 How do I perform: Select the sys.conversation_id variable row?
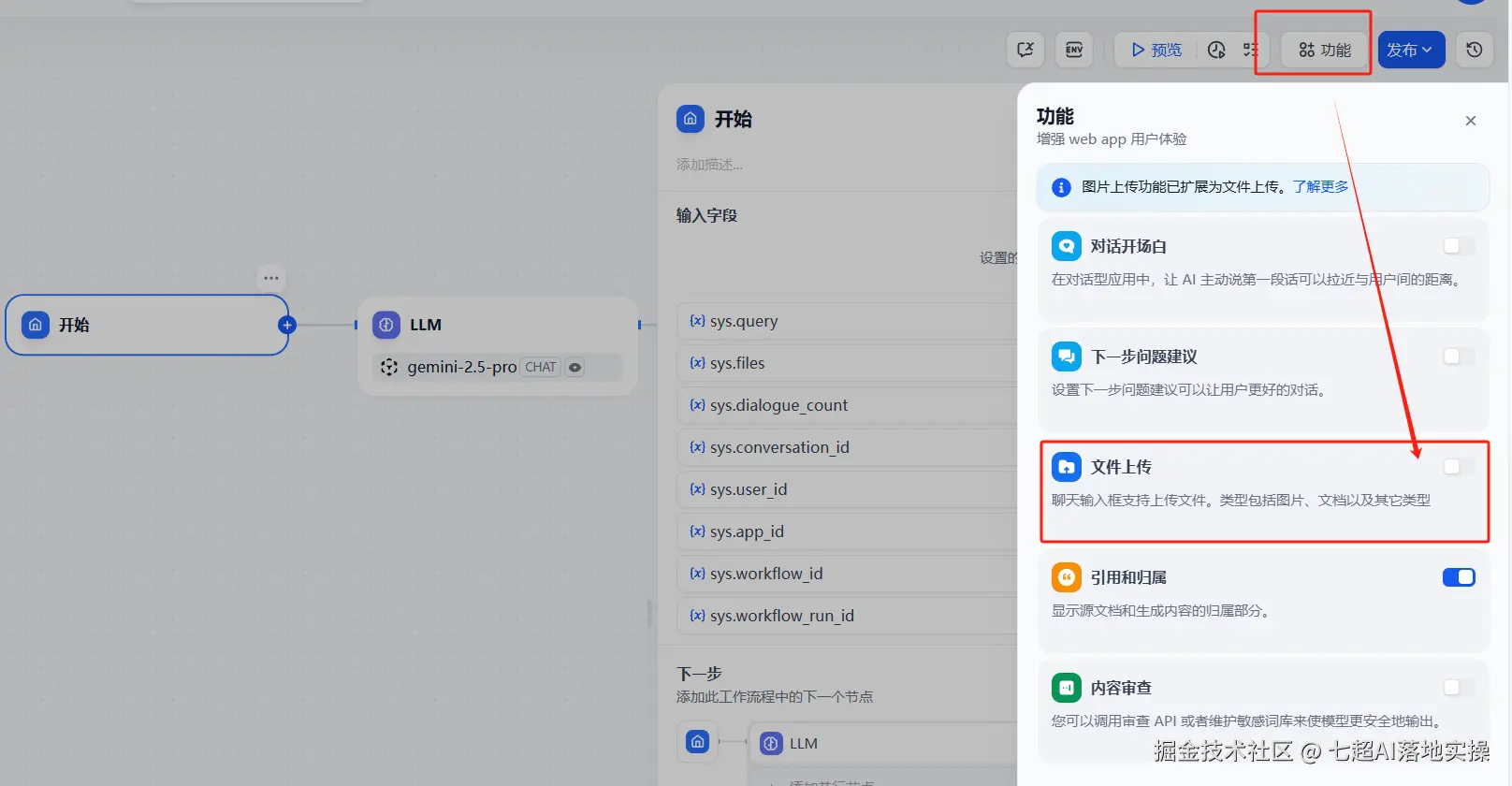click(x=847, y=447)
